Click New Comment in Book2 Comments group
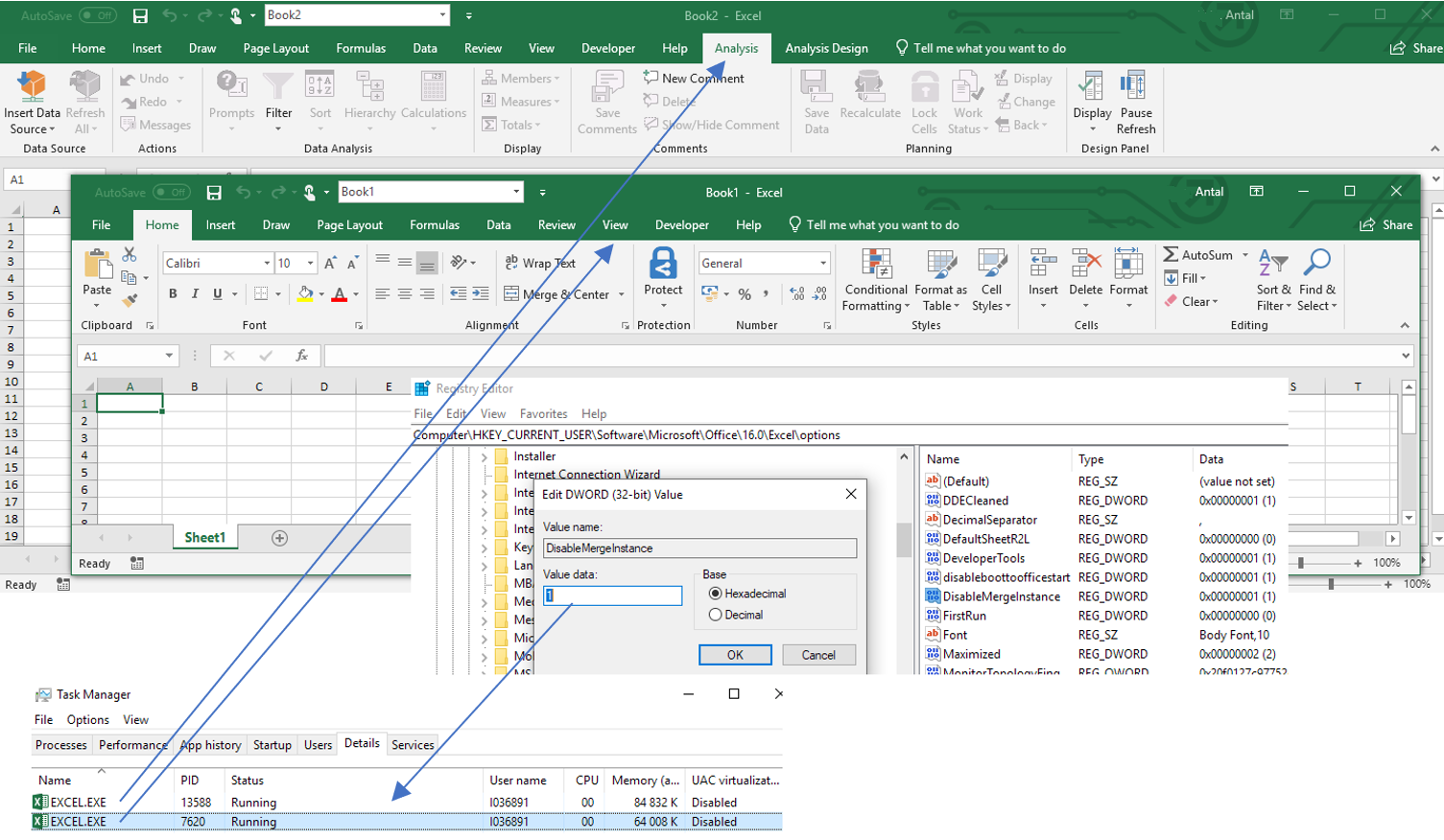Image resolution: width=1444 pixels, height=840 pixels. coord(694,79)
